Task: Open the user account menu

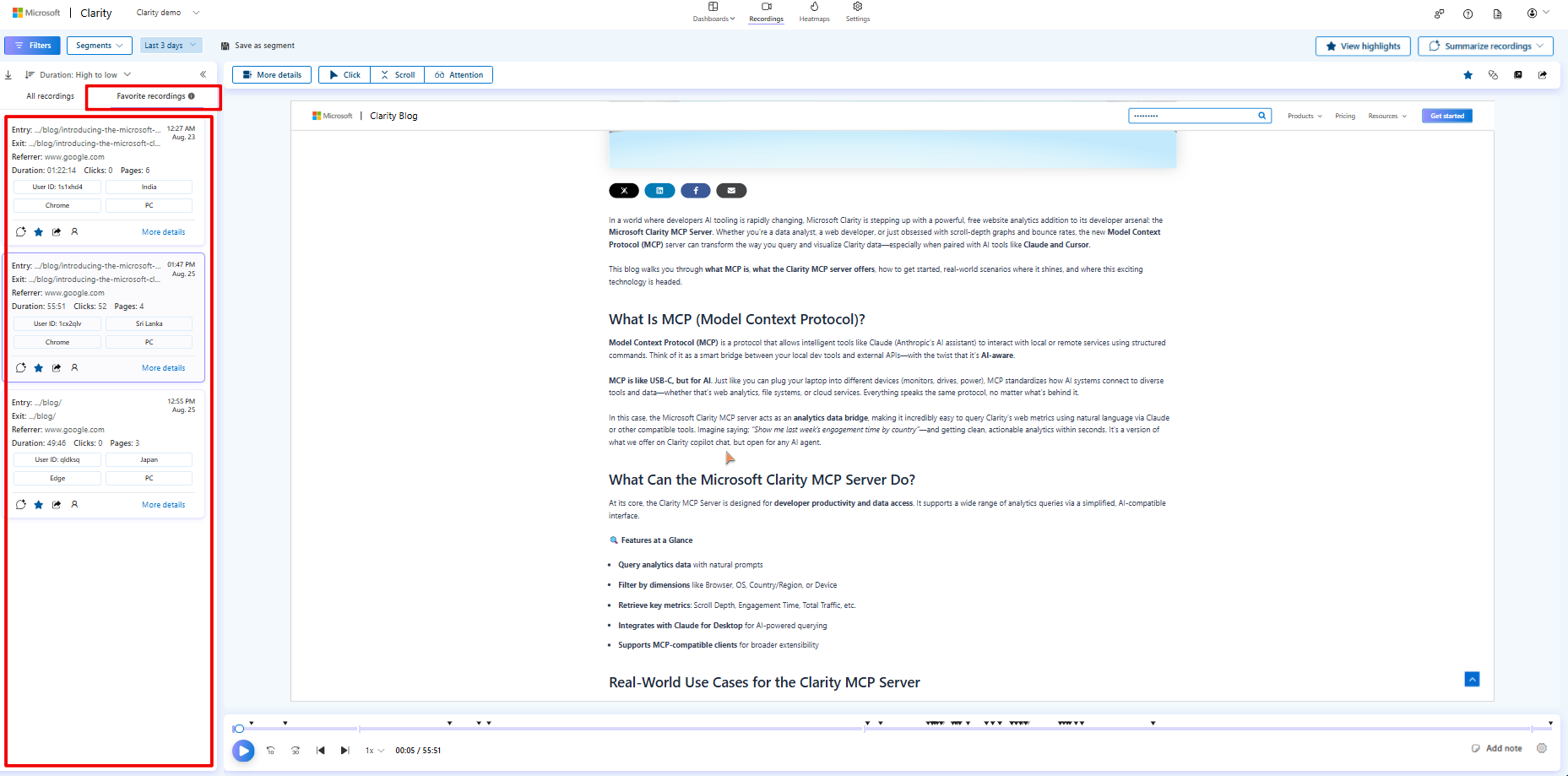Action: click(1538, 14)
